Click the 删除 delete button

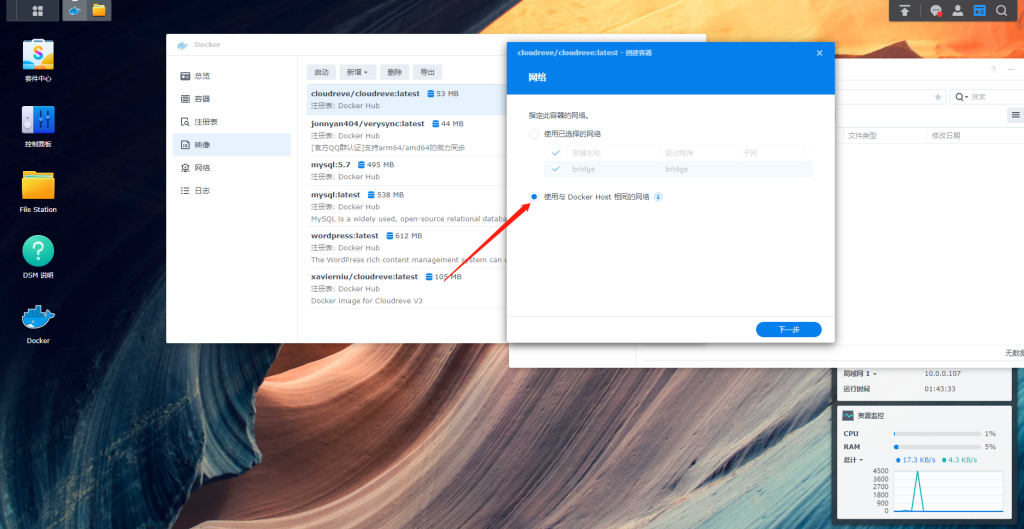394,72
